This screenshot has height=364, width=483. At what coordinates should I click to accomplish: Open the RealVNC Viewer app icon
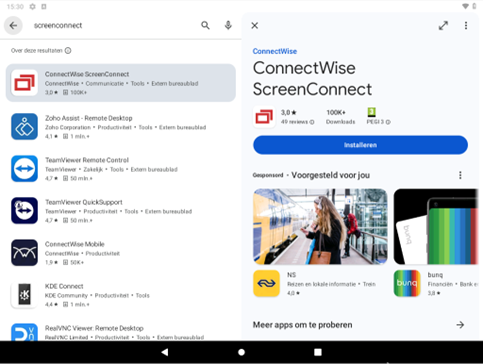click(x=24, y=332)
